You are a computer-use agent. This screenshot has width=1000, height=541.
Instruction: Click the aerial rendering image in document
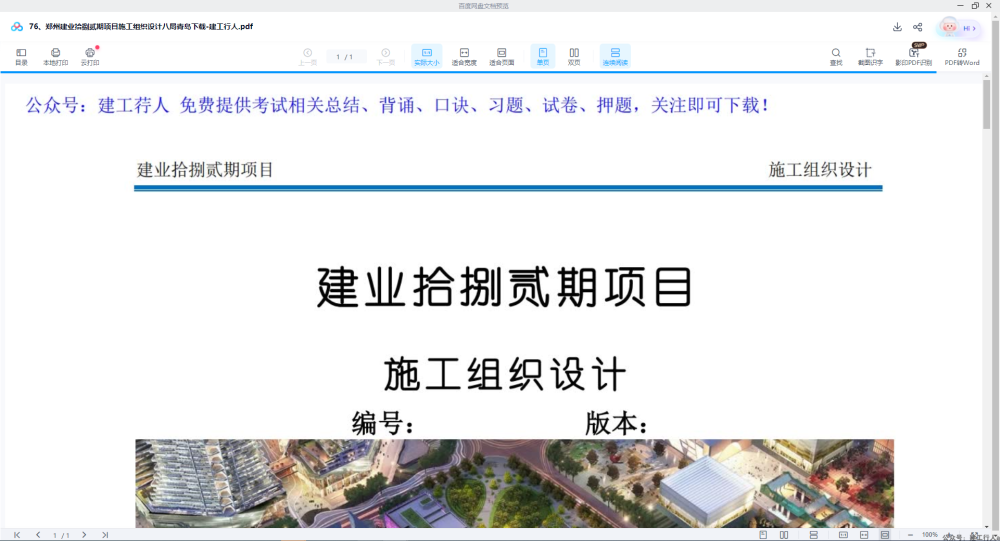(x=514, y=483)
